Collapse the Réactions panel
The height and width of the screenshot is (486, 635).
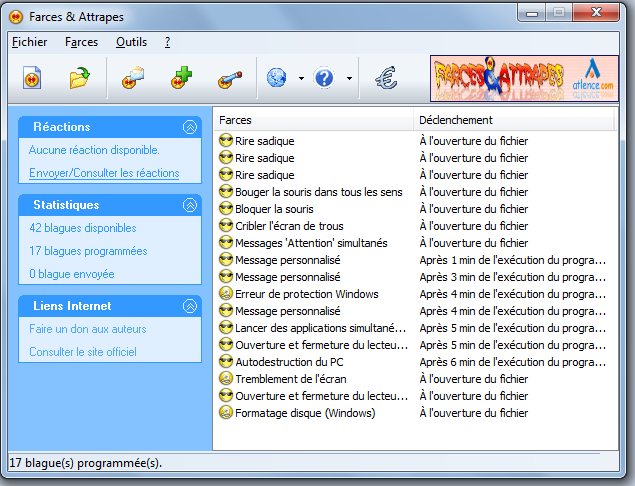[x=190, y=127]
